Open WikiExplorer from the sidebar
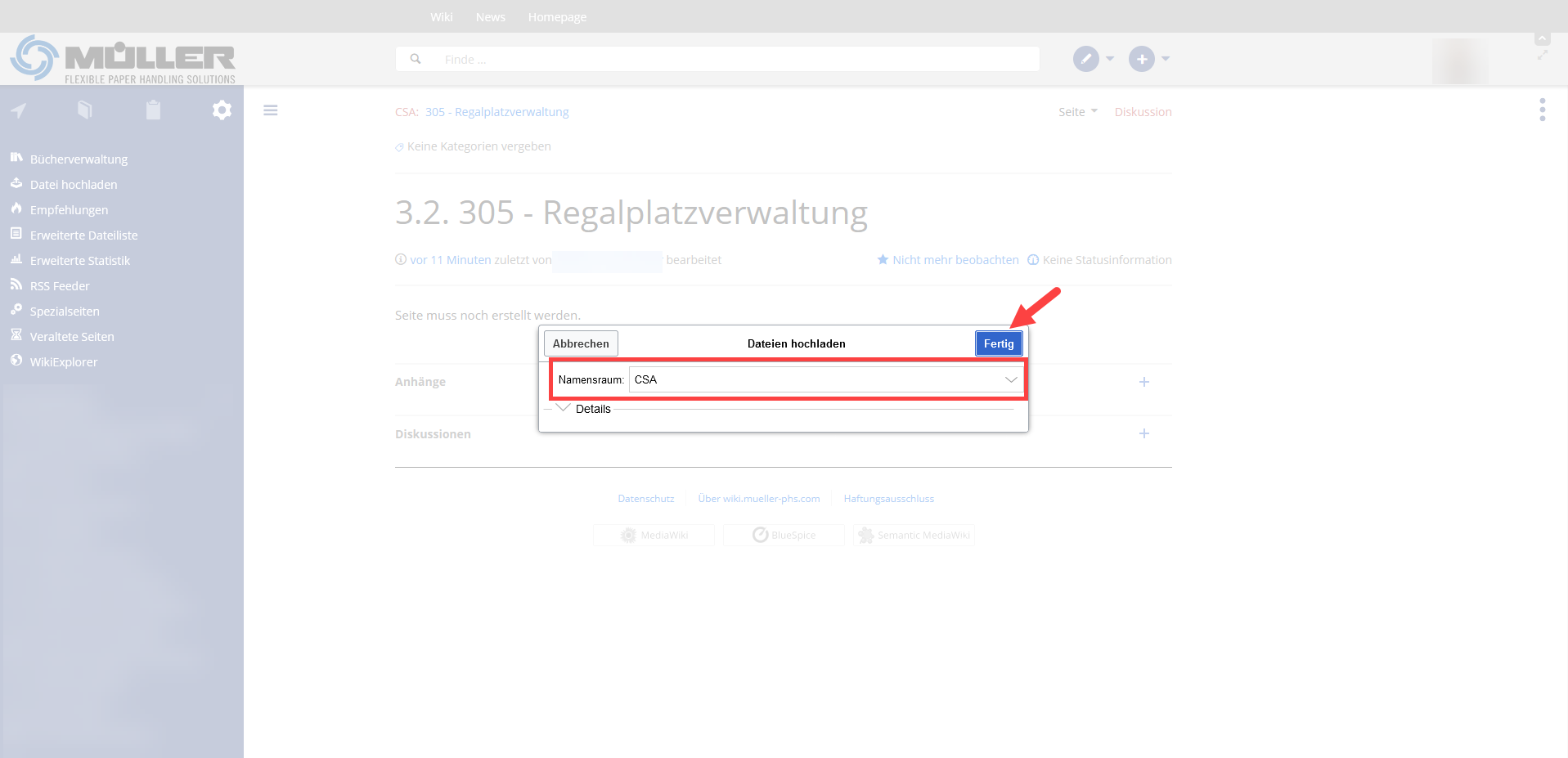Image resolution: width=1568 pixels, height=758 pixels. click(64, 362)
